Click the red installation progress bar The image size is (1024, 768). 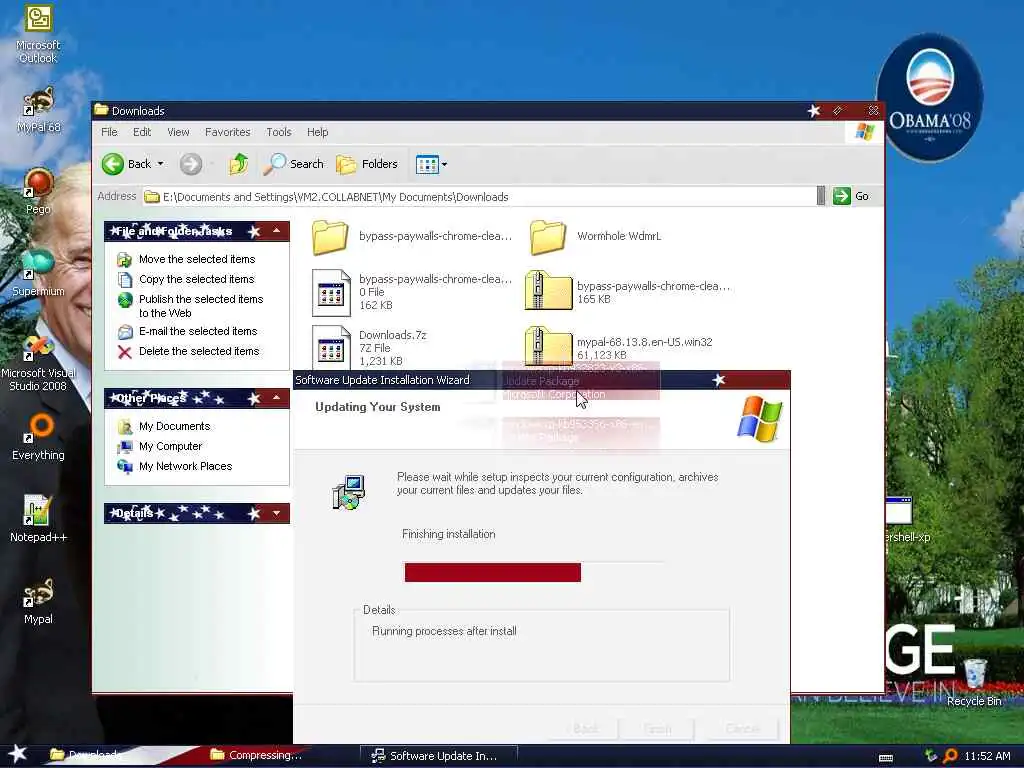492,572
